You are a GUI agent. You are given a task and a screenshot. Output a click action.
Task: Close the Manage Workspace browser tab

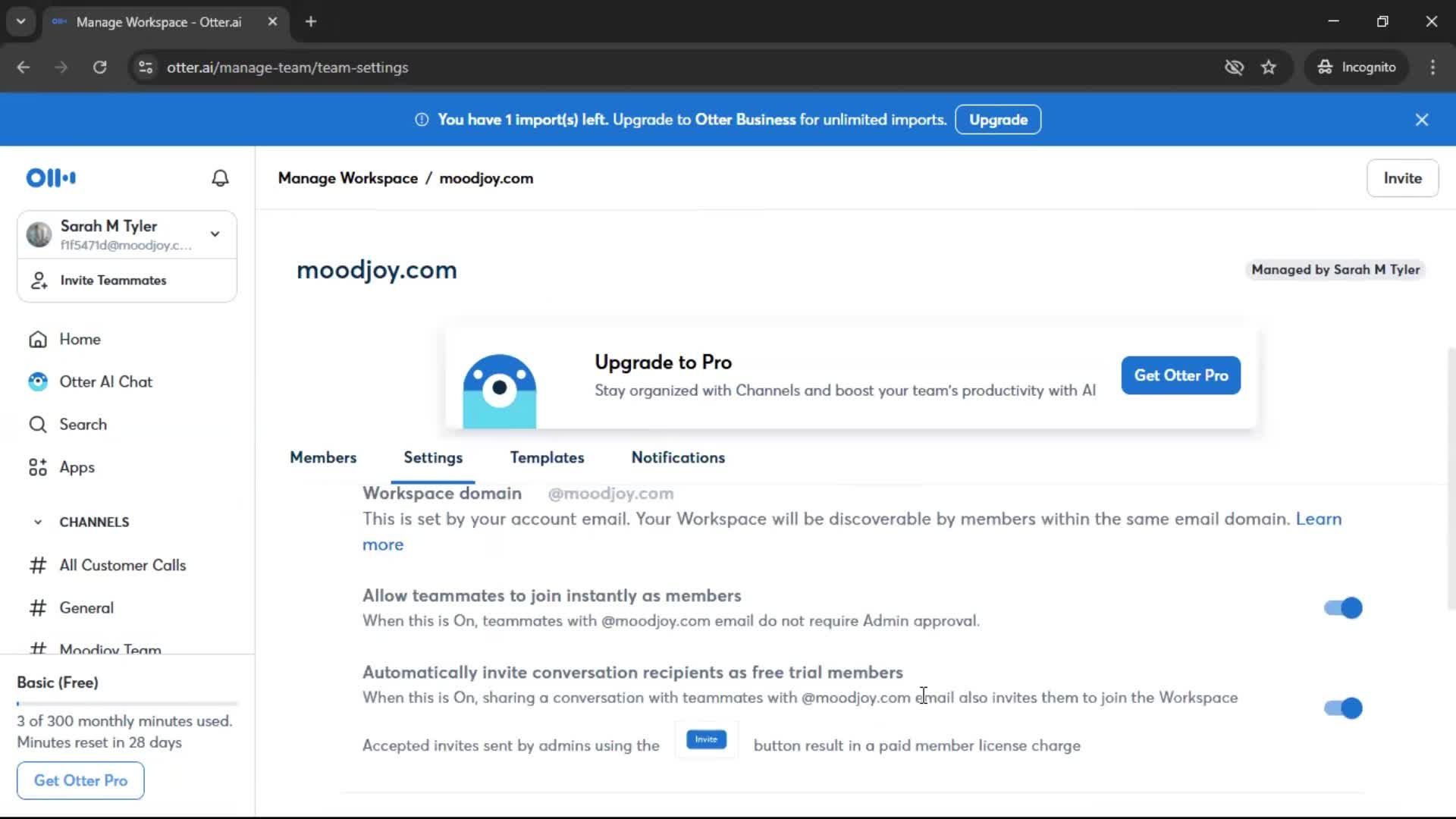click(x=272, y=21)
